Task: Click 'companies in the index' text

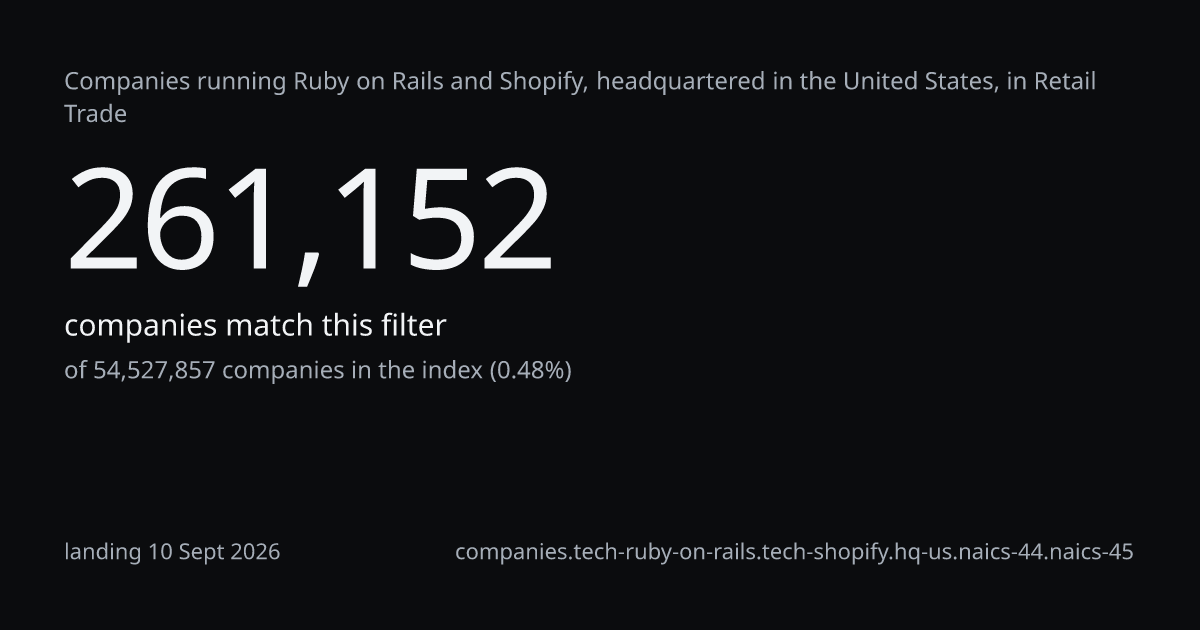Action: [x=352, y=371]
